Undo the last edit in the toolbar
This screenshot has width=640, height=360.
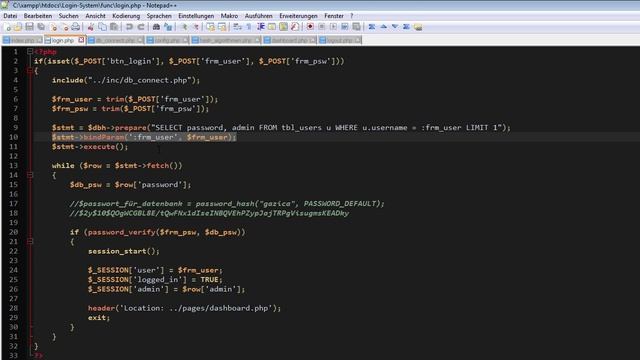pos(129,27)
